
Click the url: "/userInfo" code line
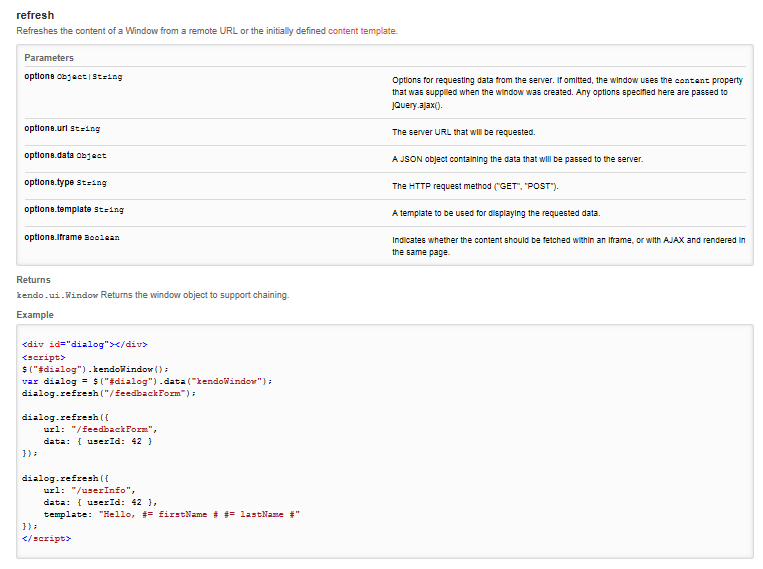(88, 490)
